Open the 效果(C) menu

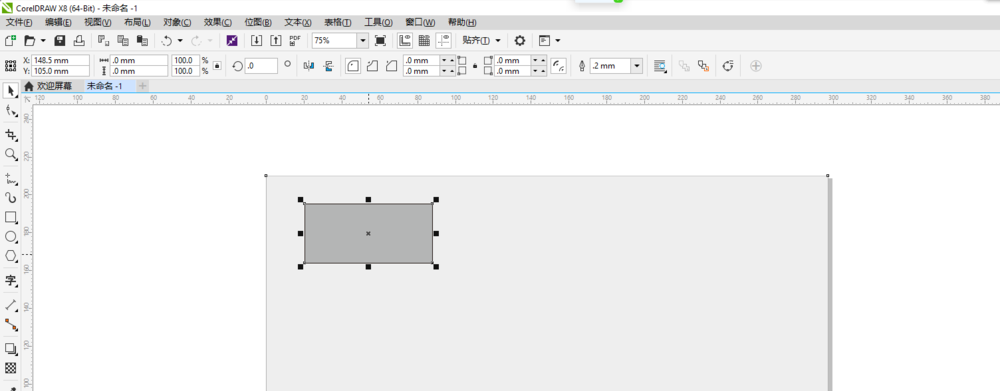click(x=217, y=22)
